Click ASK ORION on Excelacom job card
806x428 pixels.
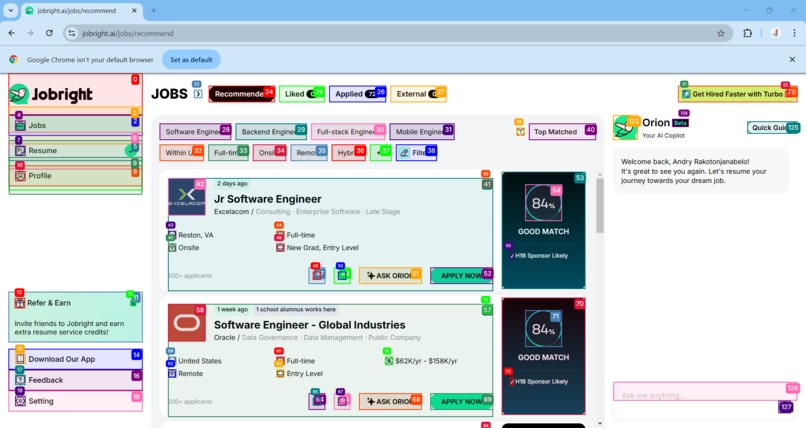pos(390,276)
